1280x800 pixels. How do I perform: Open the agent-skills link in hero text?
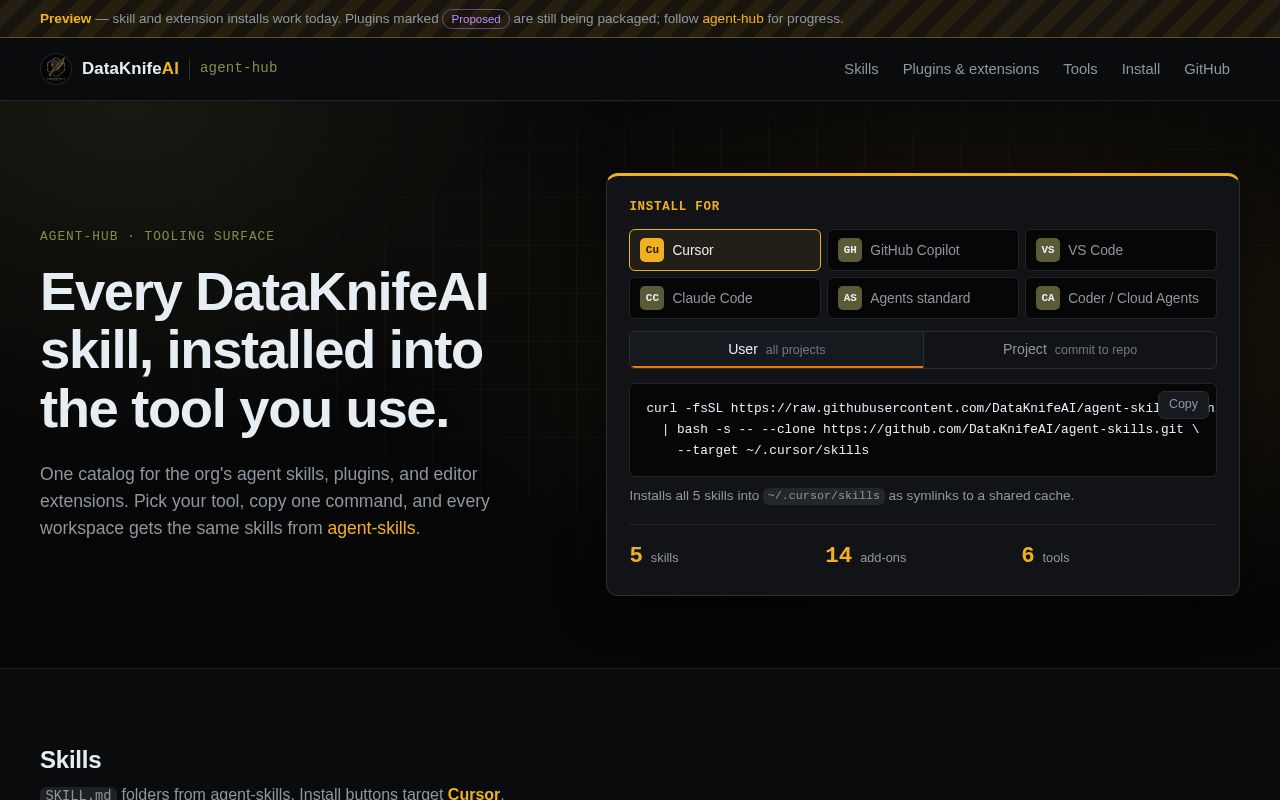coord(371,528)
